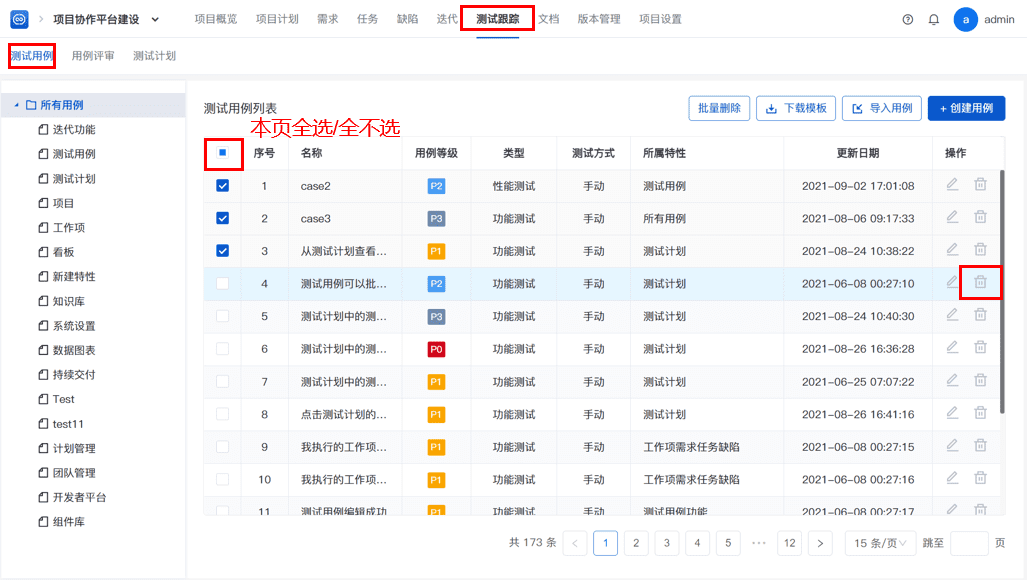This screenshot has width=1028, height=580.
Task: Click the table vertical scrollbar
Action: pyautogui.click(x=1002, y=292)
